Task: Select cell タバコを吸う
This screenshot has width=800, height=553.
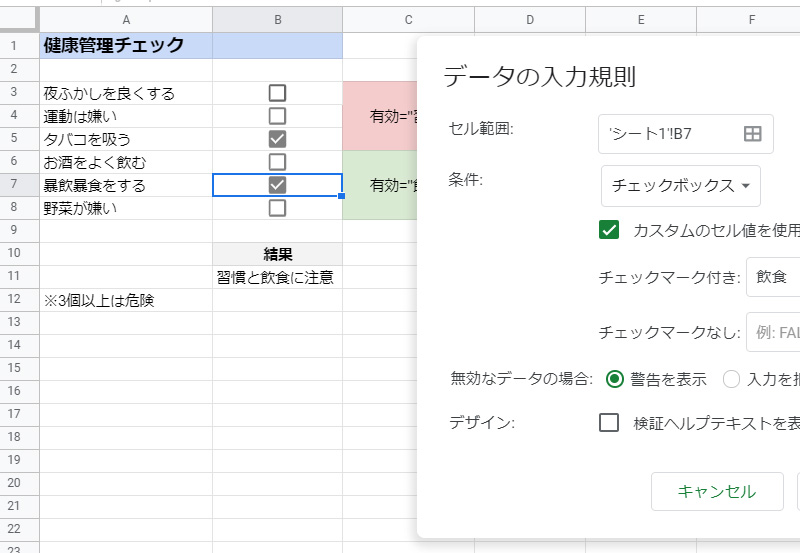Action: (x=126, y=139)
